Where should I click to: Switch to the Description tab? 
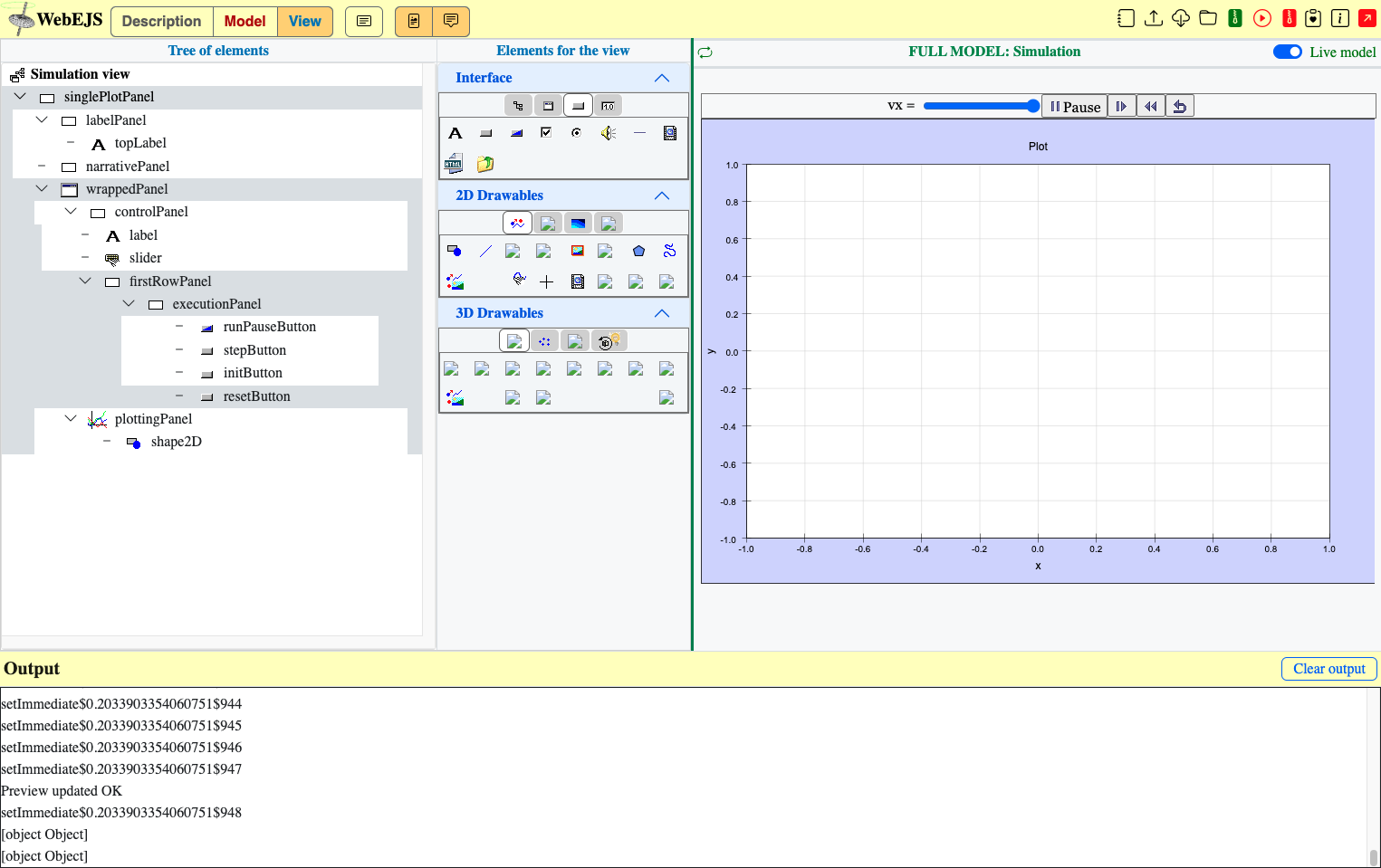pos(161,21)
